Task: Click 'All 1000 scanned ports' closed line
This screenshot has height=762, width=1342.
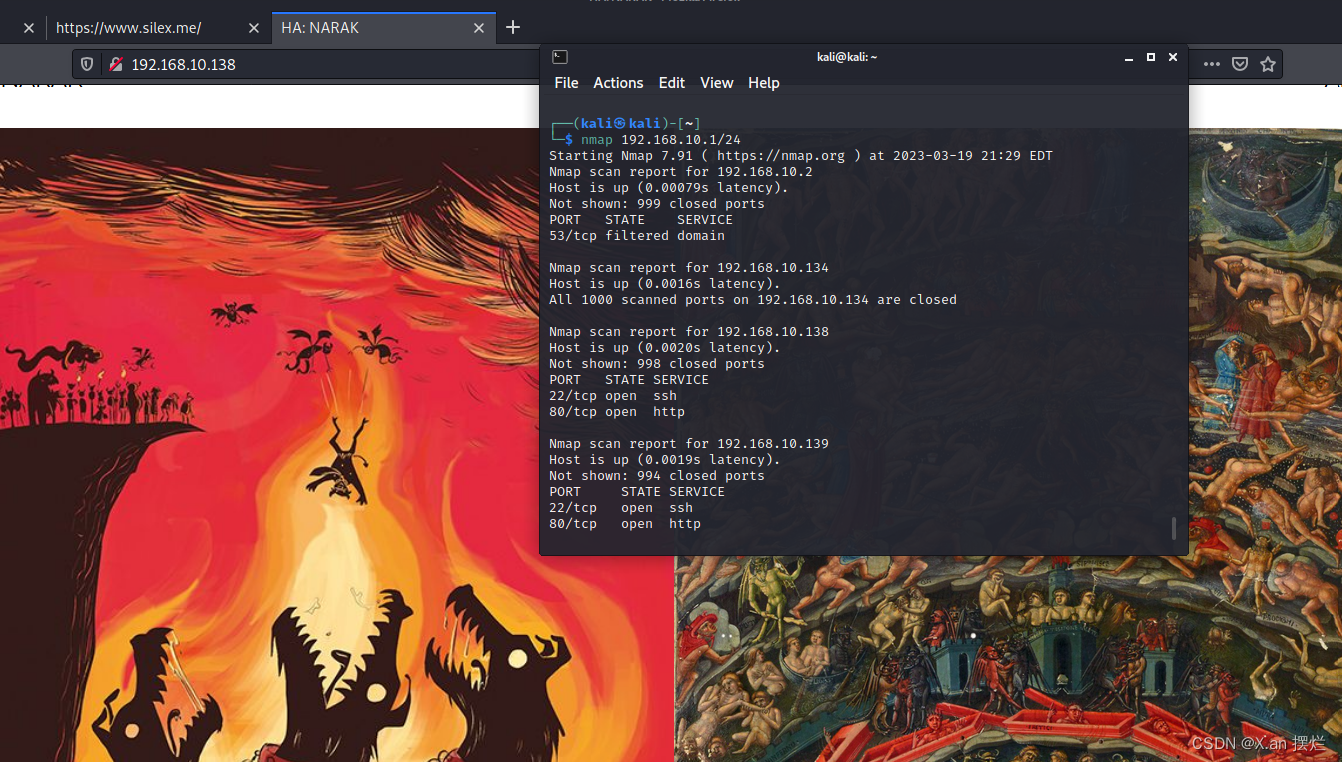Action: 753,300
